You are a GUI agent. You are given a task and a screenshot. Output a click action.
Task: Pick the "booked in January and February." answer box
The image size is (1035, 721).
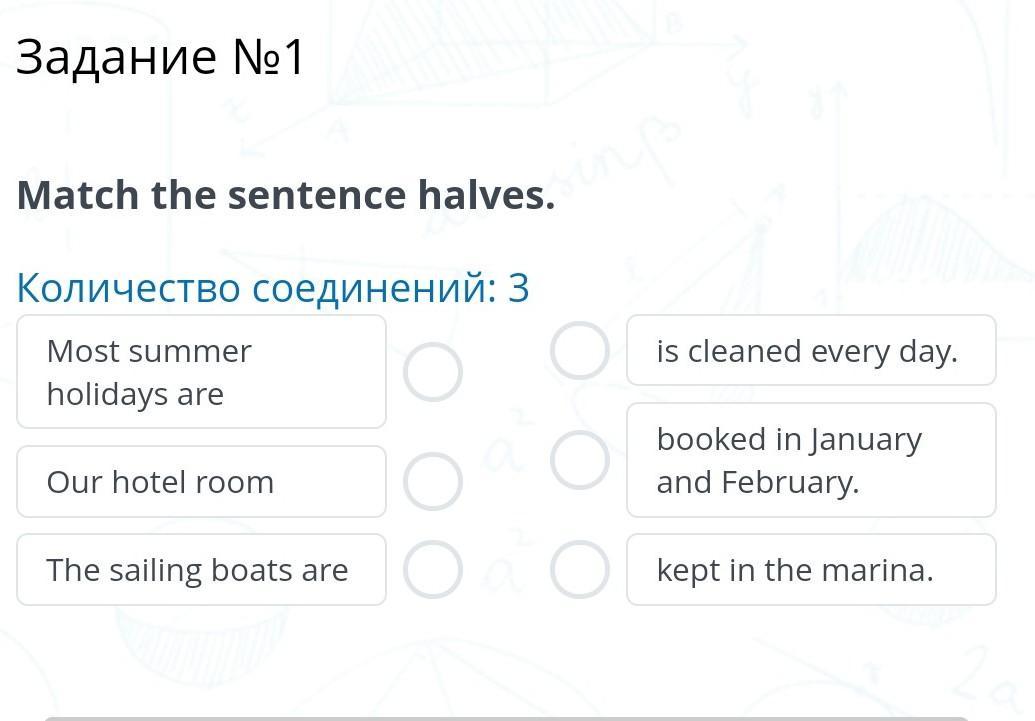811,460
